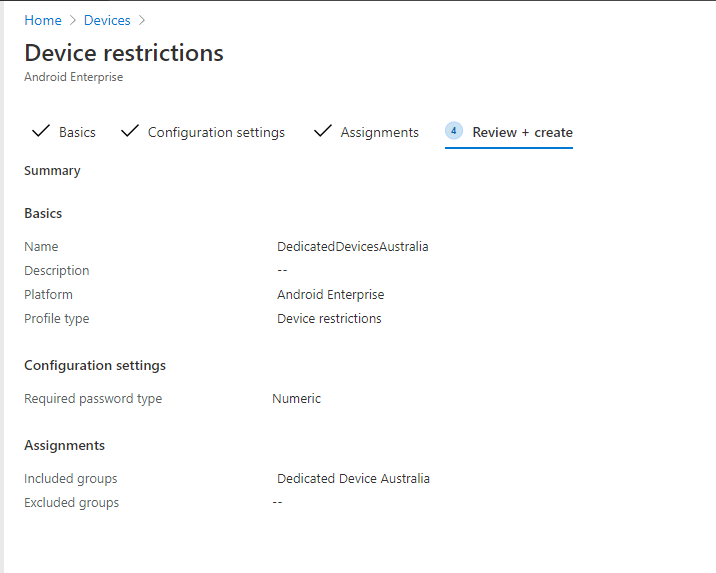
Task: Click the Device restrictions profile type value
Action: click(329, 319)
